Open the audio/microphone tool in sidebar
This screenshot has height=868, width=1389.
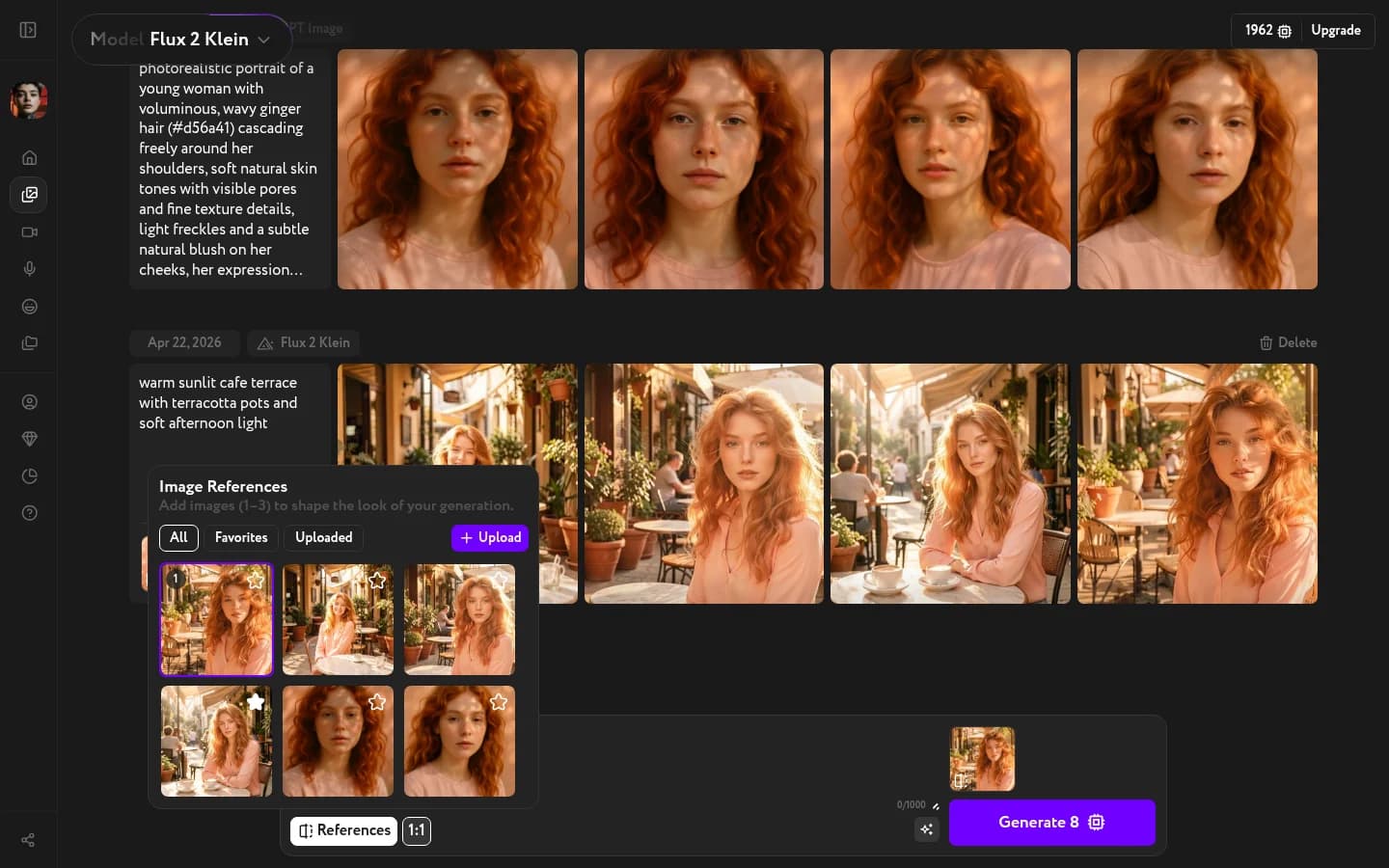click(29, 269)
